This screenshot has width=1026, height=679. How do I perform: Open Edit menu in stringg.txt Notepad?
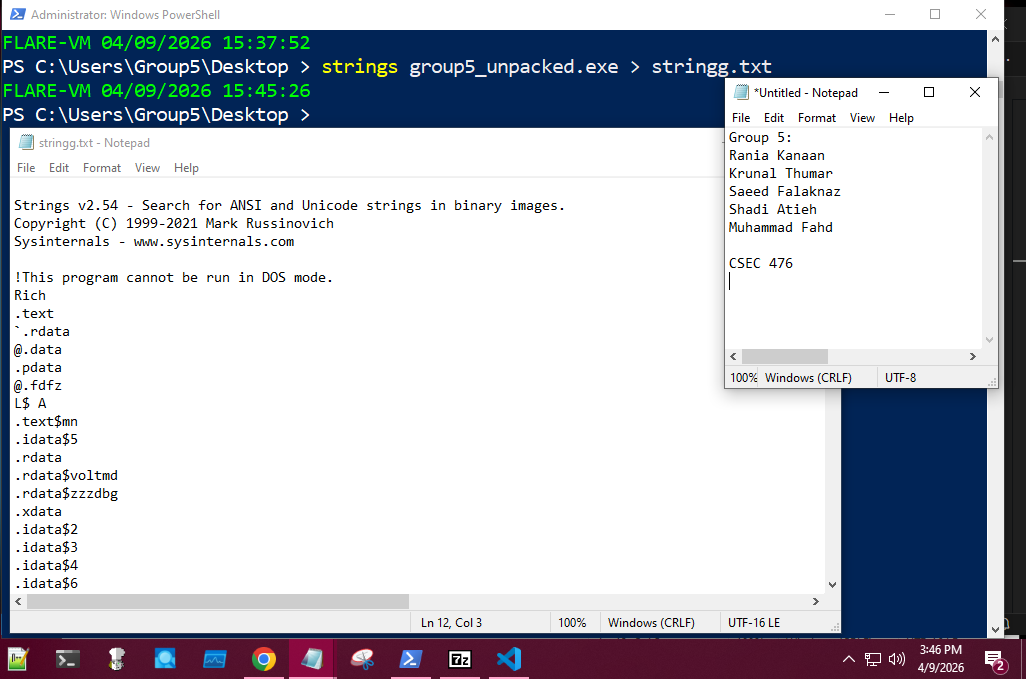pos(59,168)
